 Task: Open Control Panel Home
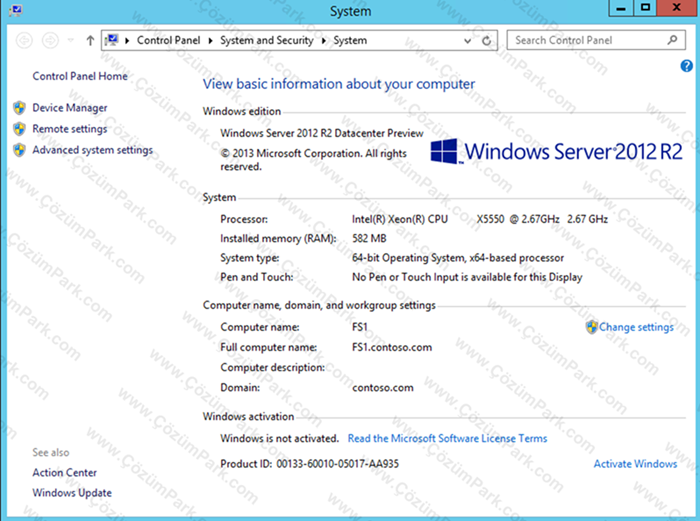[x=80, y=76]
